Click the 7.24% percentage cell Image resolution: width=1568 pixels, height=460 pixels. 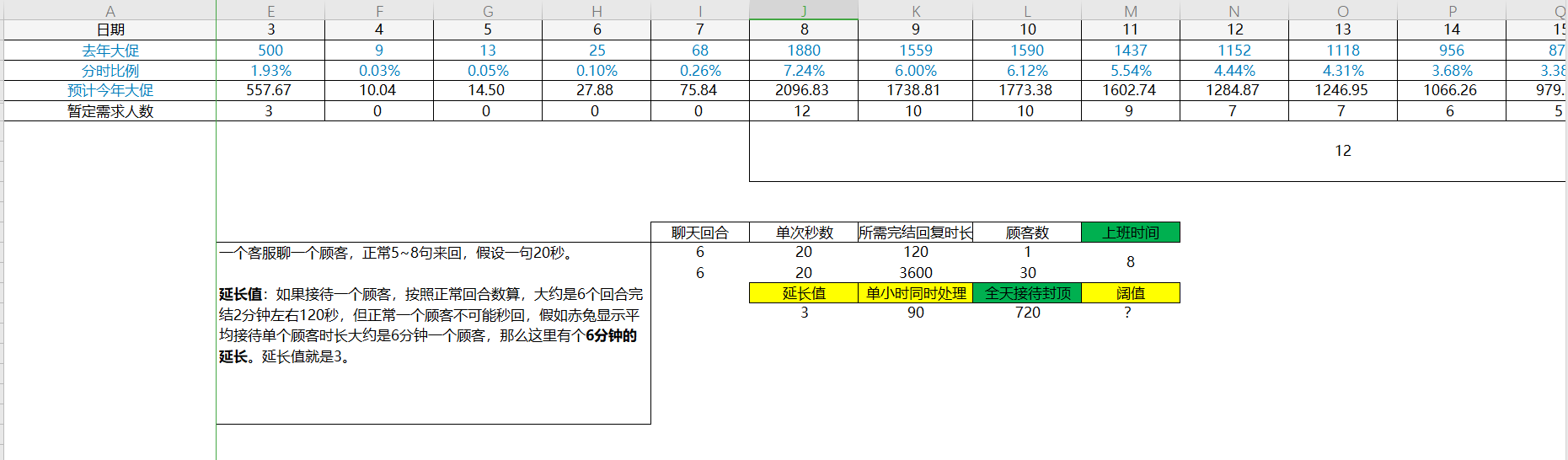point(804,71)
